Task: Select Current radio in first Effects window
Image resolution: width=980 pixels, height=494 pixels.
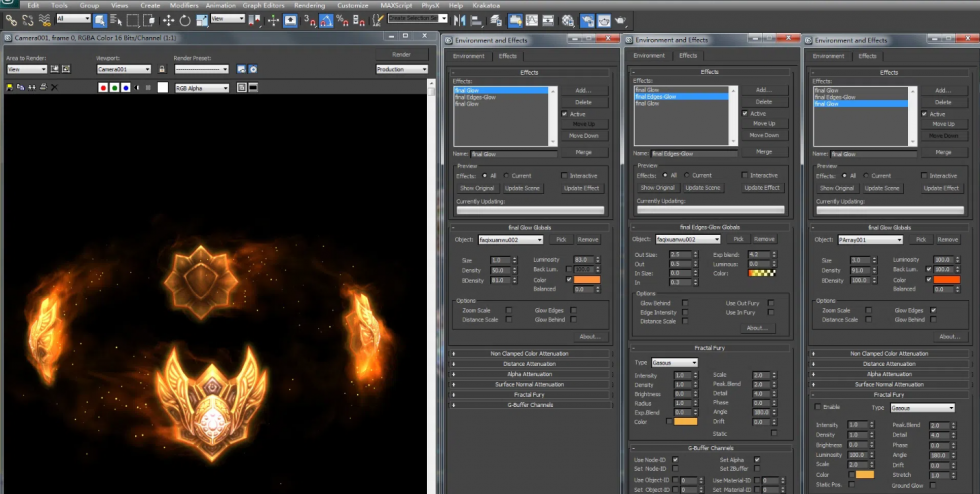Action: click(506, 176)
